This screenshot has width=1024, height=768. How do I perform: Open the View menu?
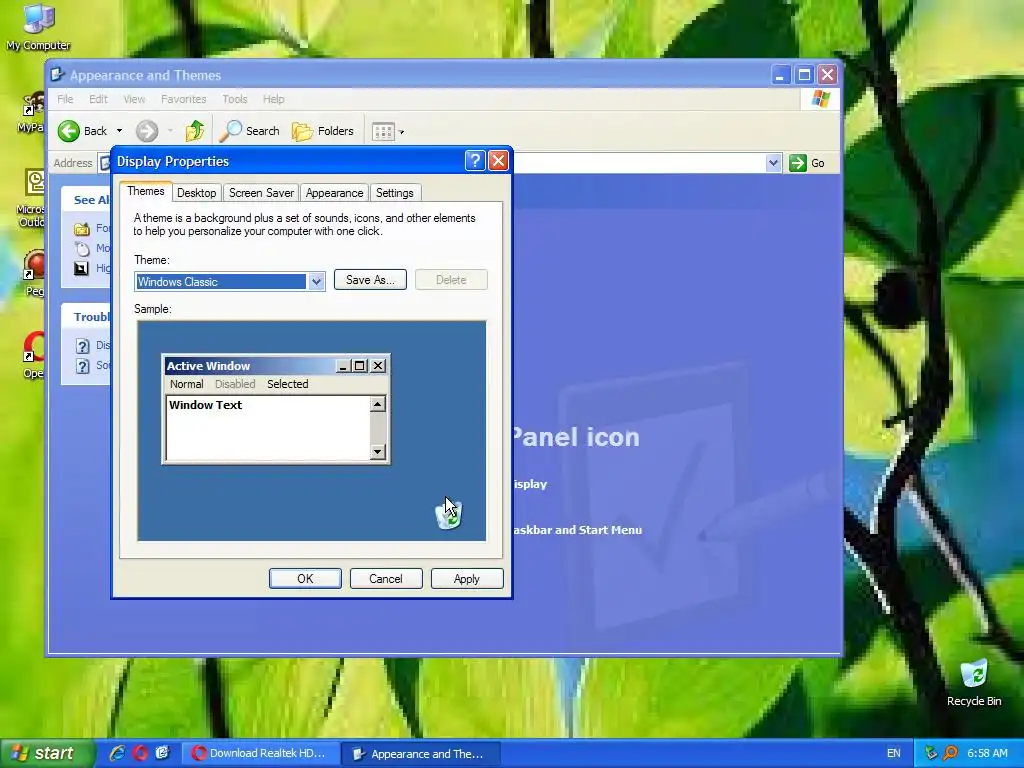(x=134, y=99)
